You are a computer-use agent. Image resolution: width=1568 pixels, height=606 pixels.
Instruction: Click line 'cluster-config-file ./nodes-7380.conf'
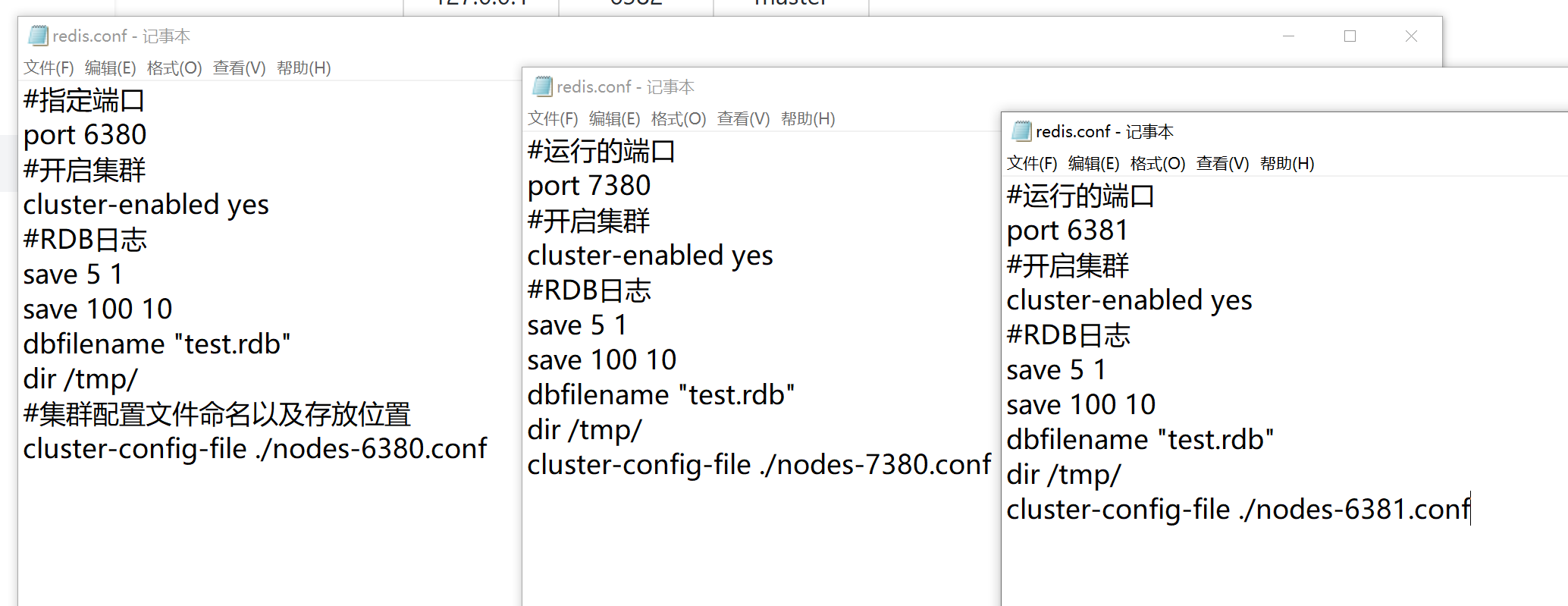tap(760, 465)
